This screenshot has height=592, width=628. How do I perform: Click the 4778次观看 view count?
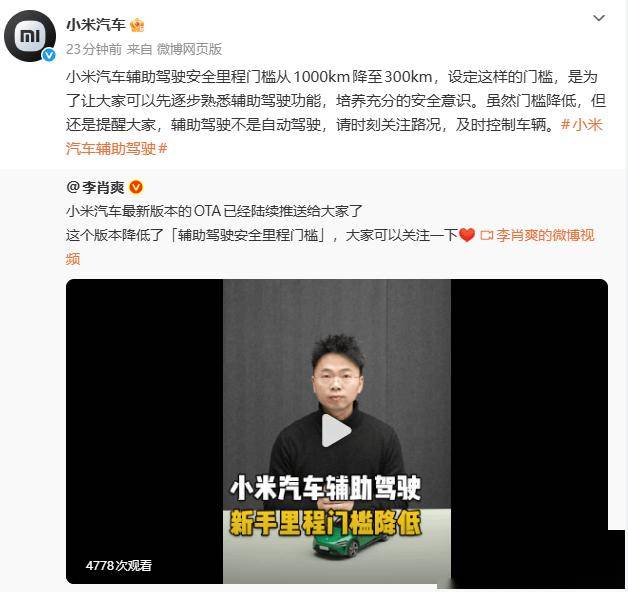click(119, 565)
